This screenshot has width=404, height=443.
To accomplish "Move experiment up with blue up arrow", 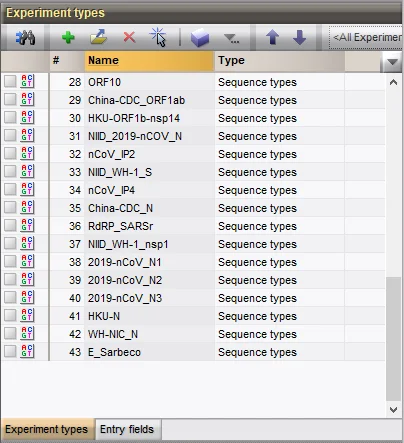I will coord(272,37).
